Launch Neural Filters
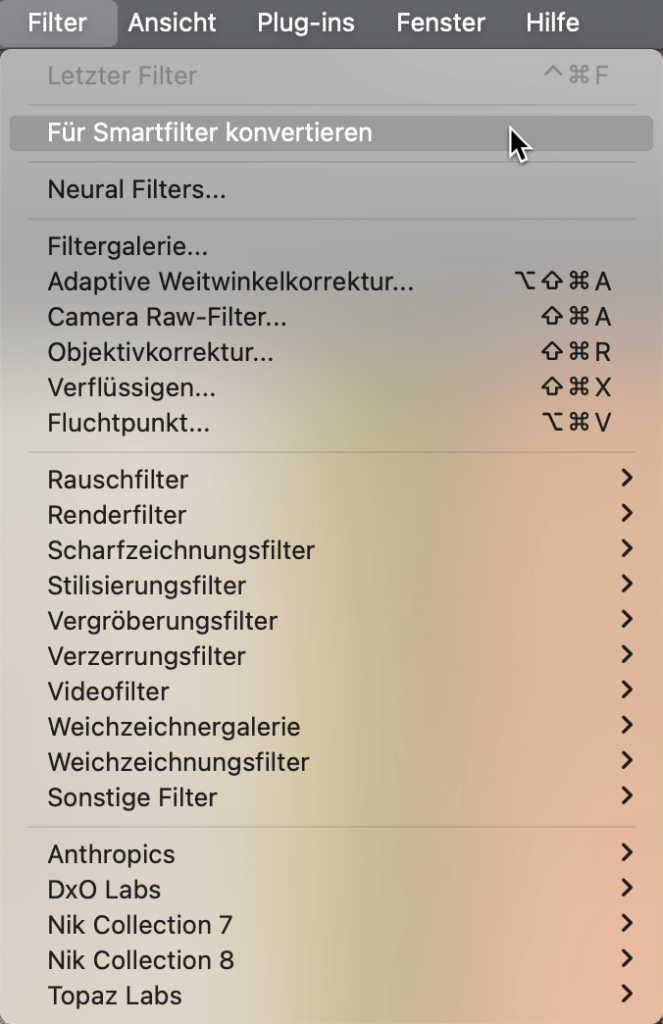This screenshot has height=1024, width=663. pos(331,190)
